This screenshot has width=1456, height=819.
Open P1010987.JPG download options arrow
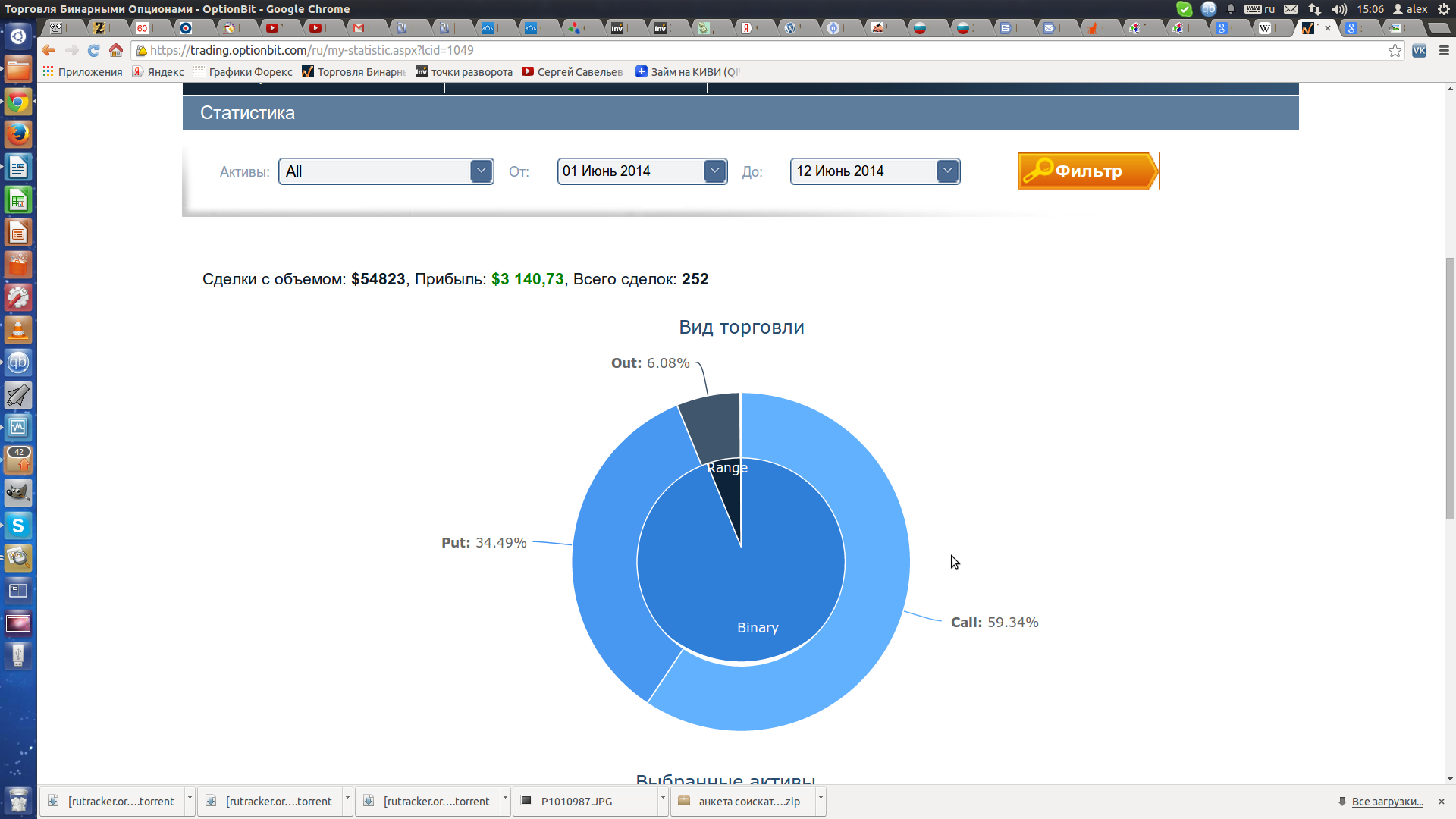[x=663, y=799]
